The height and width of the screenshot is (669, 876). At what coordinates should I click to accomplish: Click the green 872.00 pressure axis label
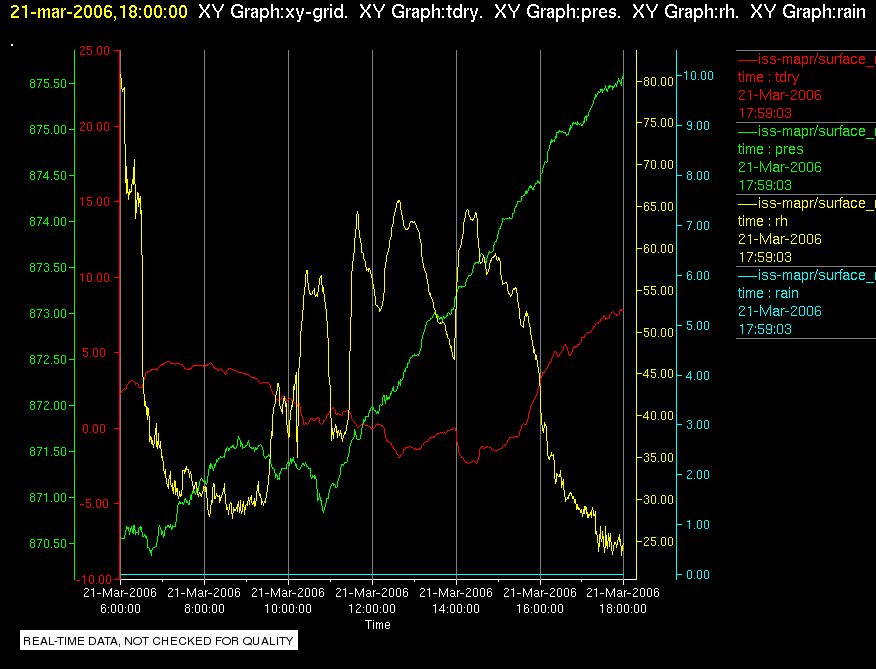[48, 405]
